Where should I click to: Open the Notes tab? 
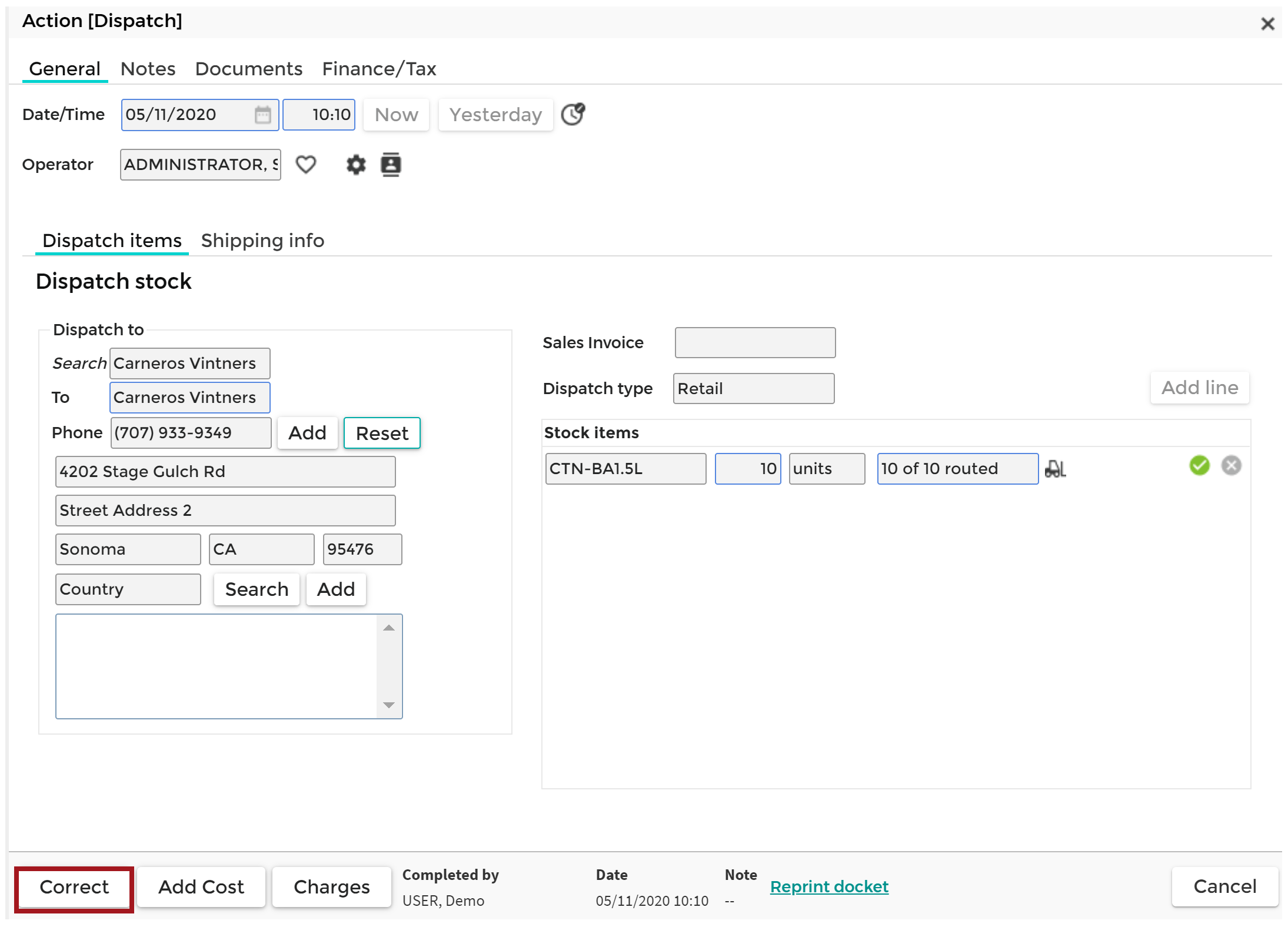click(x=148, y=69)
